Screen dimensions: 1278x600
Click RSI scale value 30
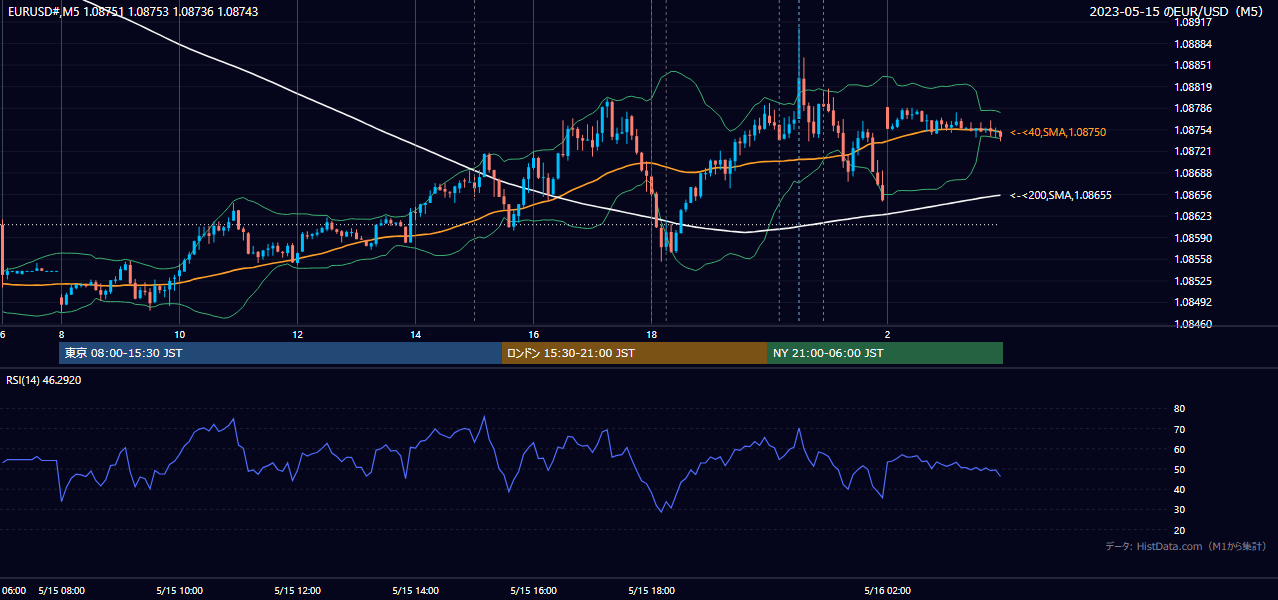[x=1180, y=510]
